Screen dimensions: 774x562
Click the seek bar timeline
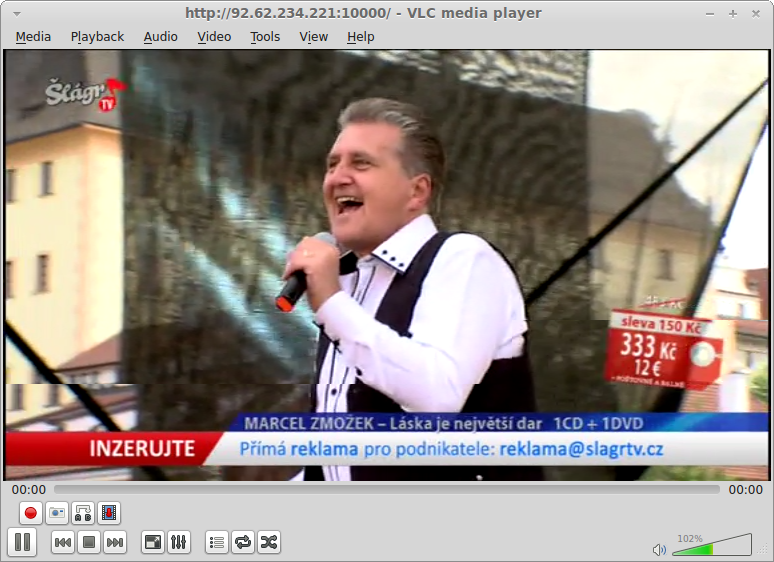click(386, 490)
